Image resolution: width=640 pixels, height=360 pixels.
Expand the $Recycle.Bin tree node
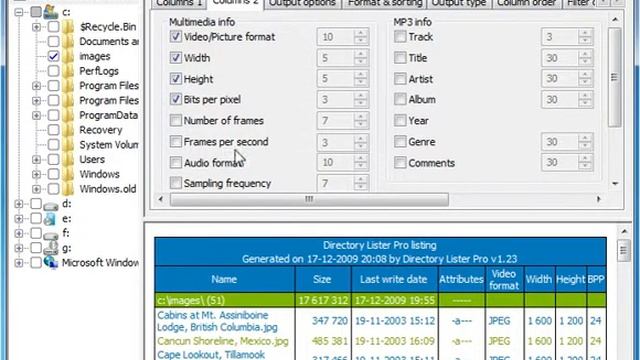click(x=36, y=27)
